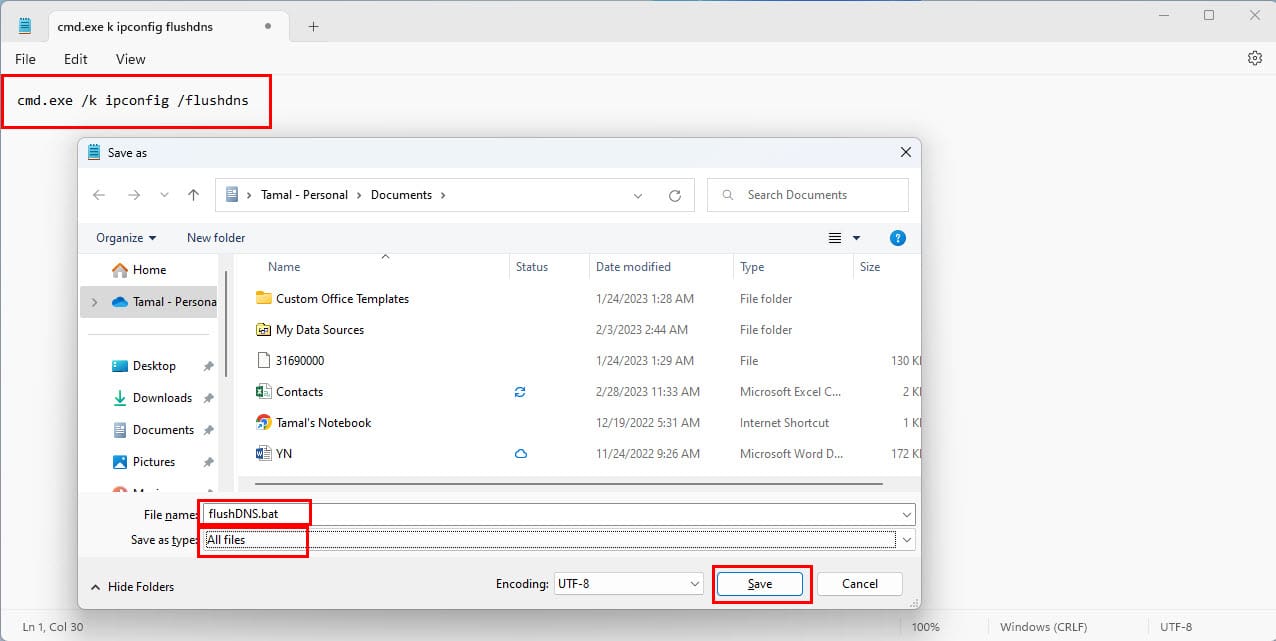
Task: Click the New folder button
Action: 216,238
